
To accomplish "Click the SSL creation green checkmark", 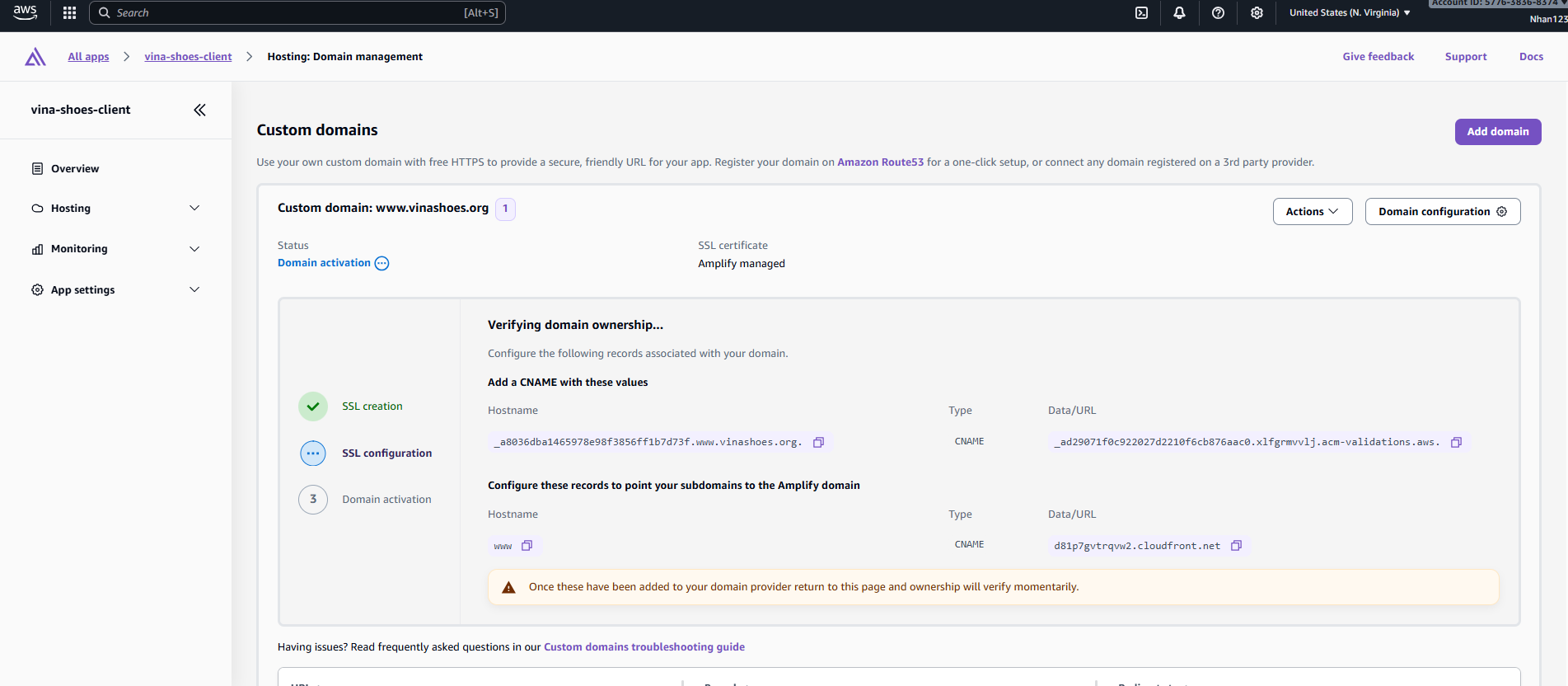I will coord(313,406).
